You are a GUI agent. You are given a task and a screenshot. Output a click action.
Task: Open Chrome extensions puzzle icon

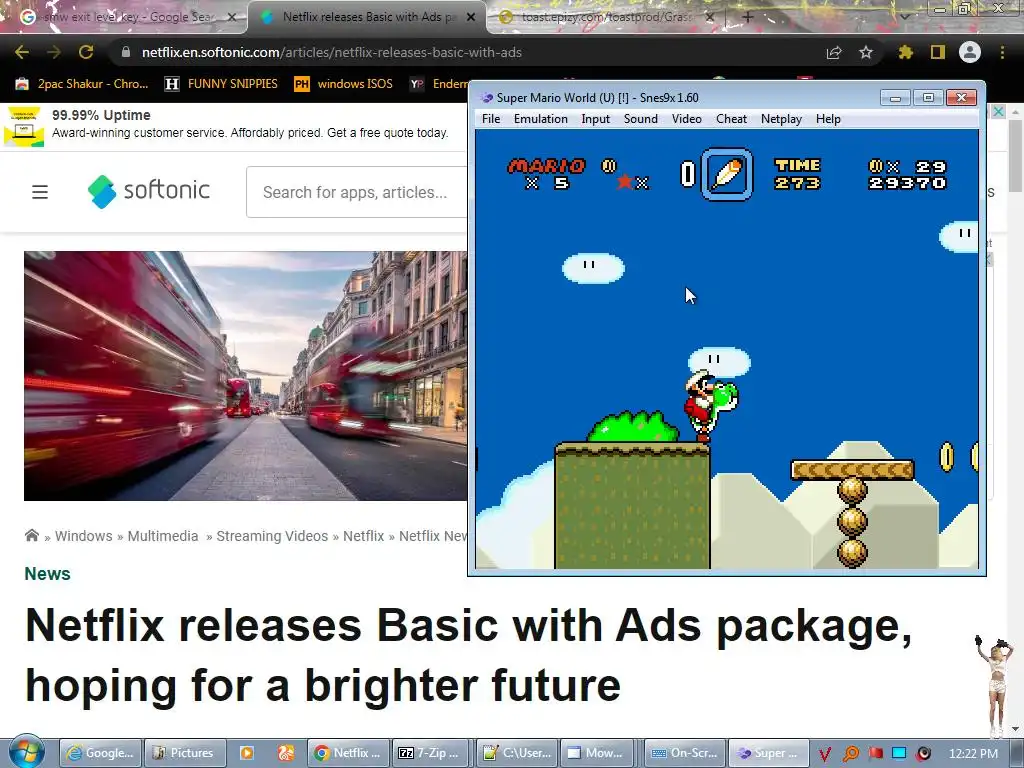(906, 52)
